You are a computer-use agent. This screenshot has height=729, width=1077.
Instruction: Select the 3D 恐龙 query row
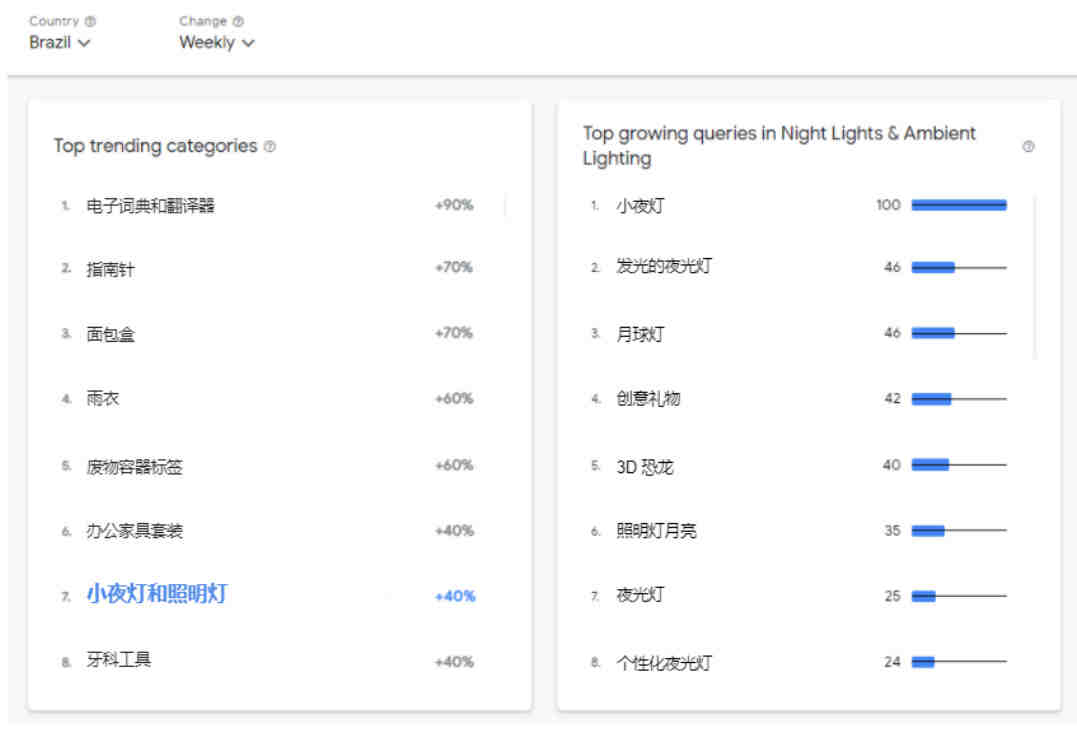click(x=799, y=466)
